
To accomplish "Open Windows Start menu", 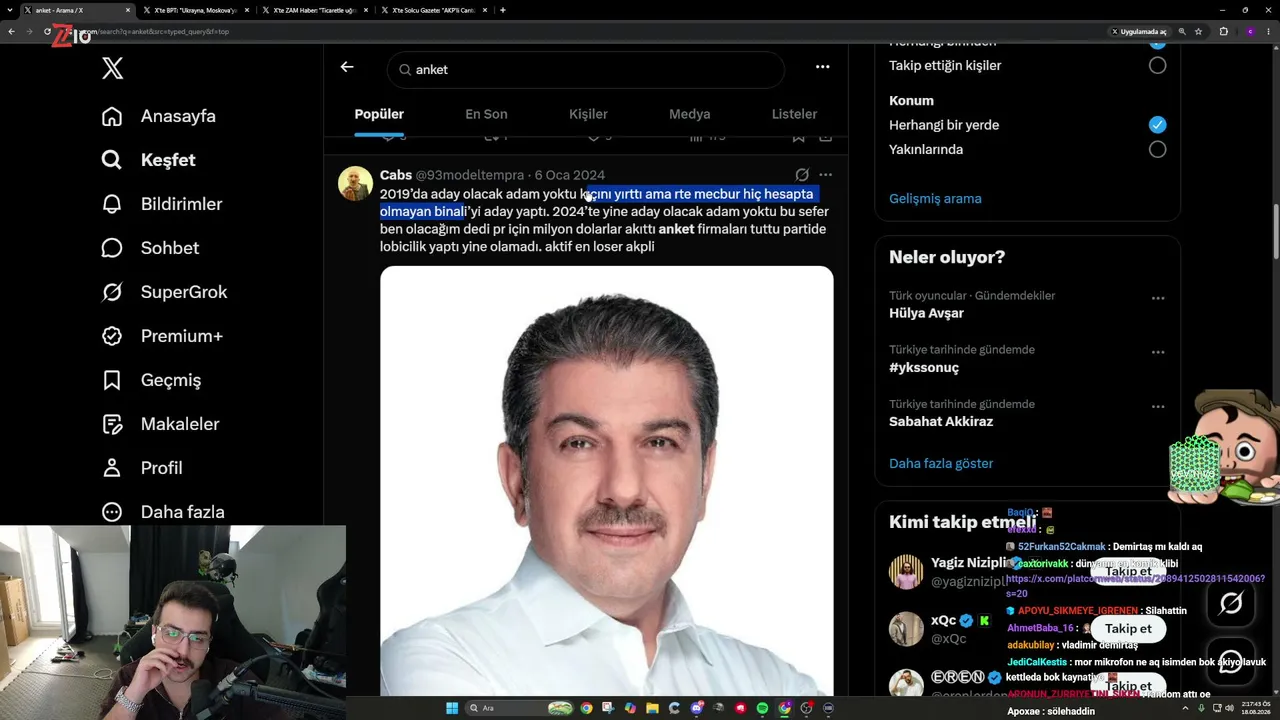I will 452,708.
